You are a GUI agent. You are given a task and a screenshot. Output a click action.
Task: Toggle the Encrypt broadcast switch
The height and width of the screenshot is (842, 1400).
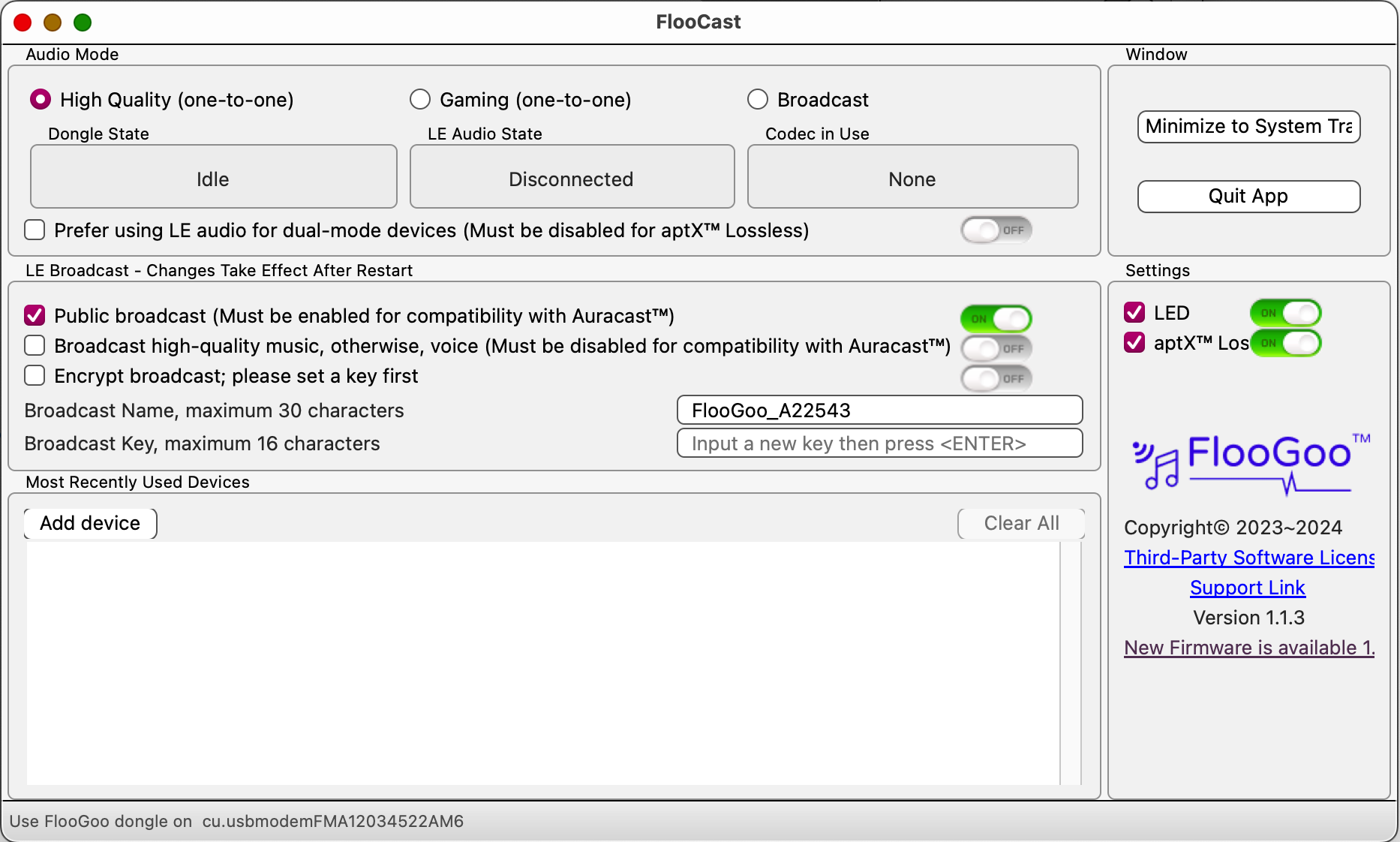tap(996, 378)
